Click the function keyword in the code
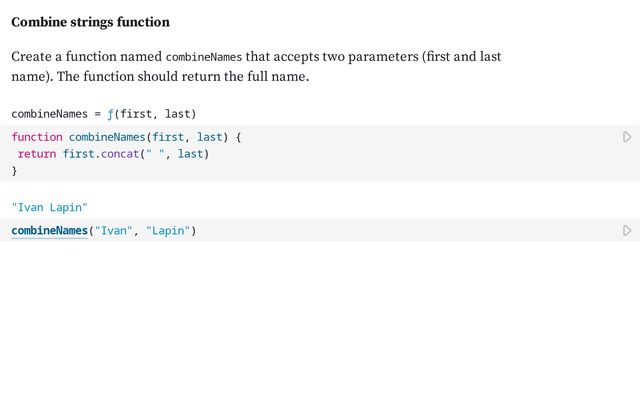This screenshot has width=640, height=400. coord(36,137)
